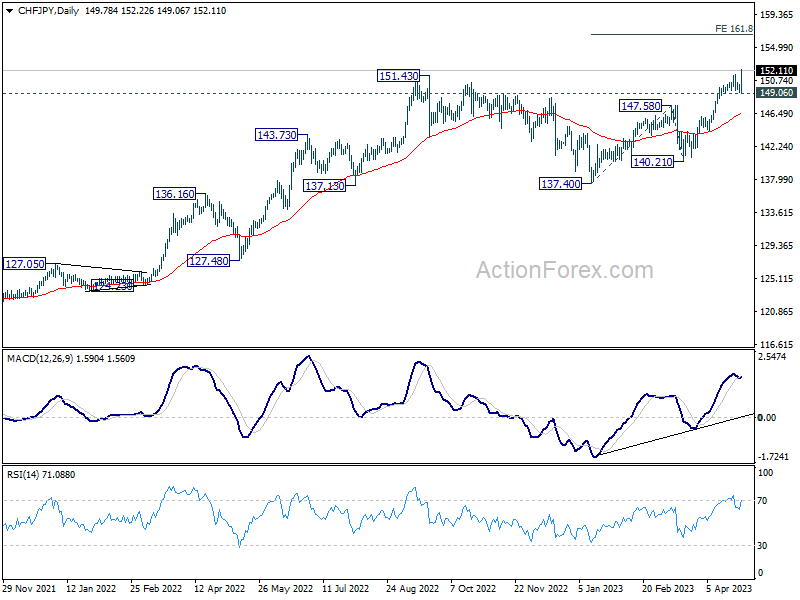The image size is (800, 600).
Task: Click the 7 Oct 2022 date label
Action: tap(473, 588)
